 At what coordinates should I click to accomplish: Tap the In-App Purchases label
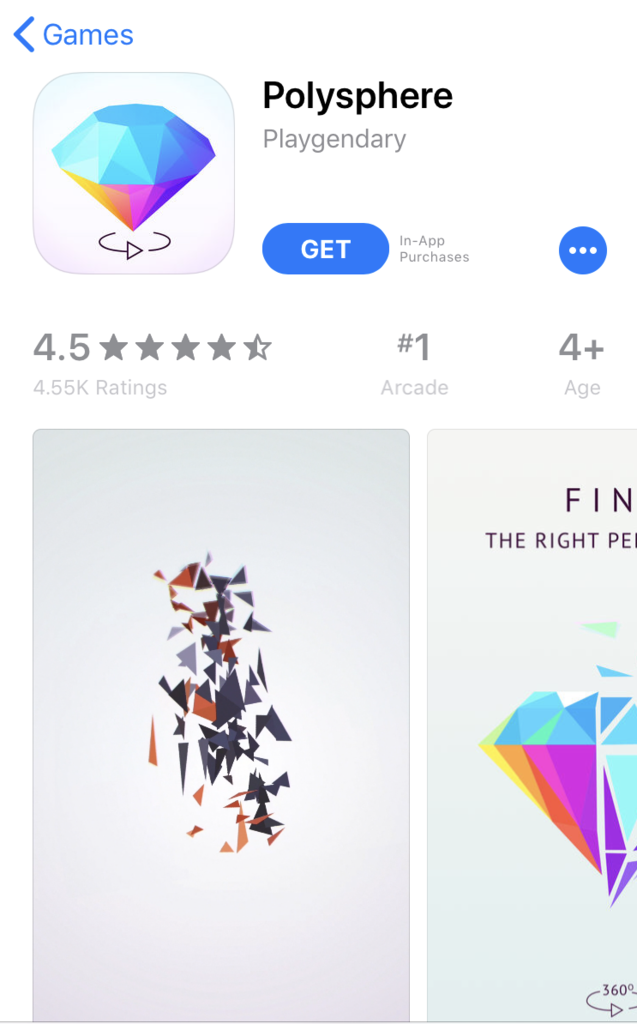click(x=434, y=249)
